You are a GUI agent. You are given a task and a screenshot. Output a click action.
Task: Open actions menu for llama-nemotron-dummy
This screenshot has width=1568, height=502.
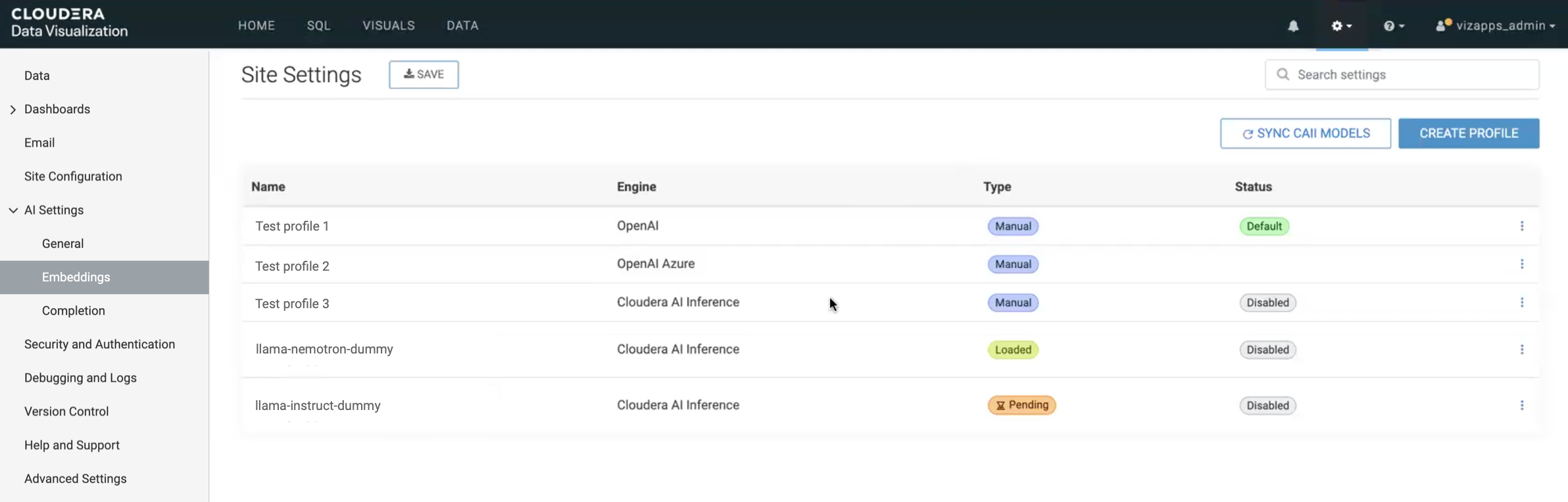pos(1521,350)
